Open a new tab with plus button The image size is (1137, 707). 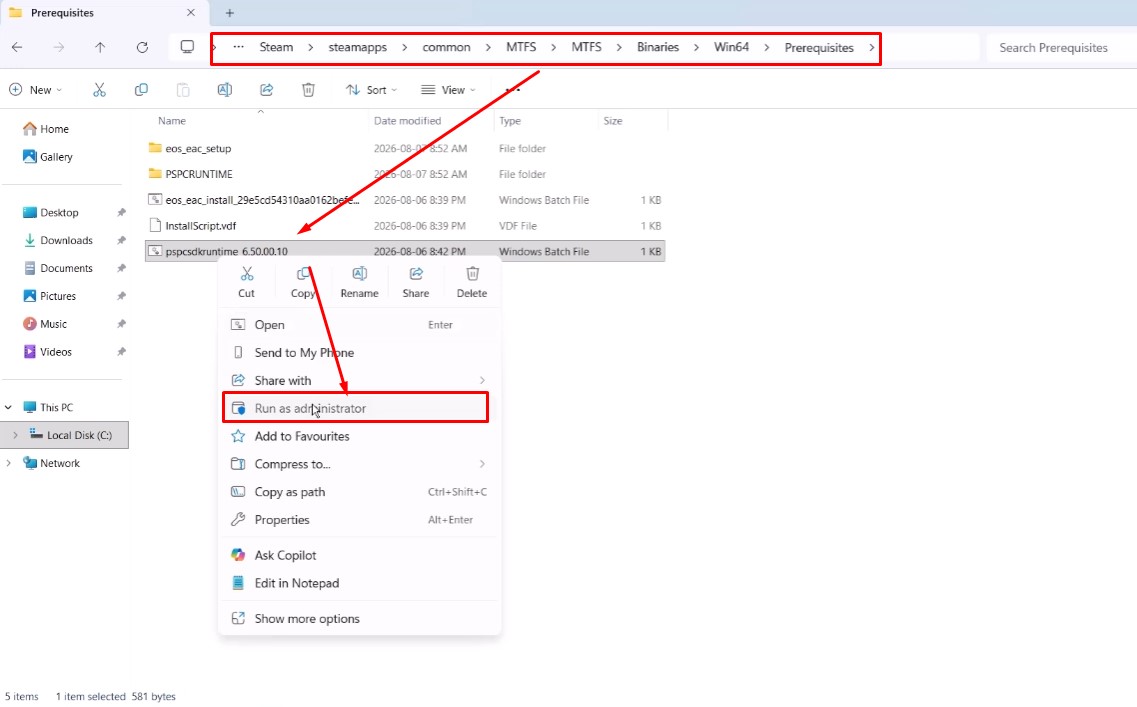coord(229,13)
